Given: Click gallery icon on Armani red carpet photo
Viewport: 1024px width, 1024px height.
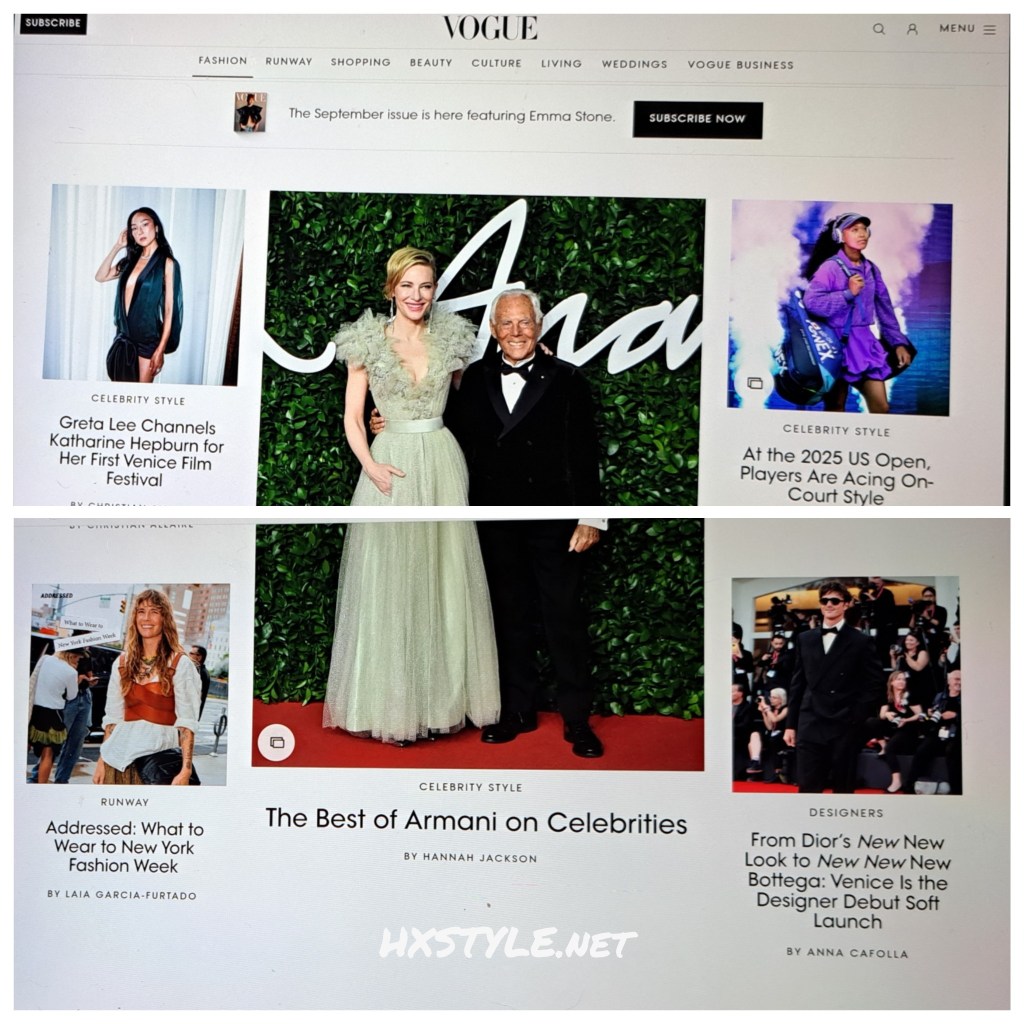Looking at the screenshot, I should coord(277,742).
